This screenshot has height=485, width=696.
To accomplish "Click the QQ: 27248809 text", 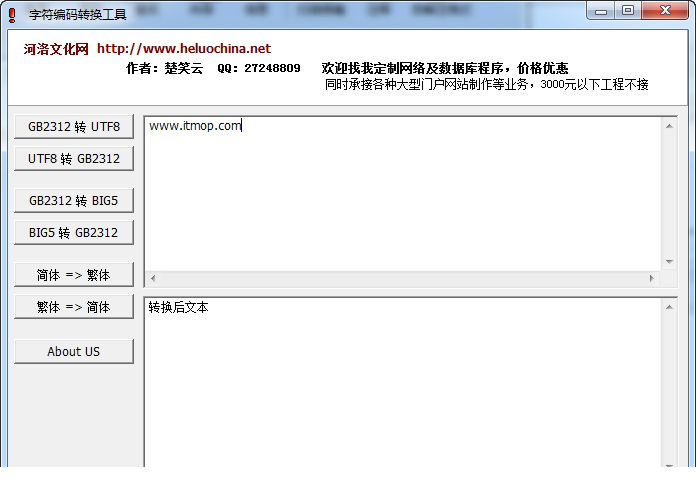I will tap(259, 68).
